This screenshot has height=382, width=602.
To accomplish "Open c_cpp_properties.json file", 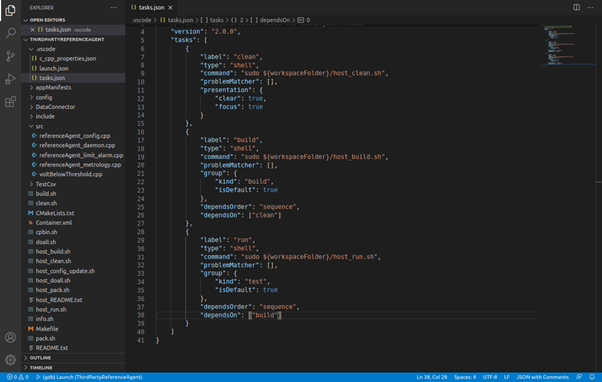I will (x=68, y=59).
